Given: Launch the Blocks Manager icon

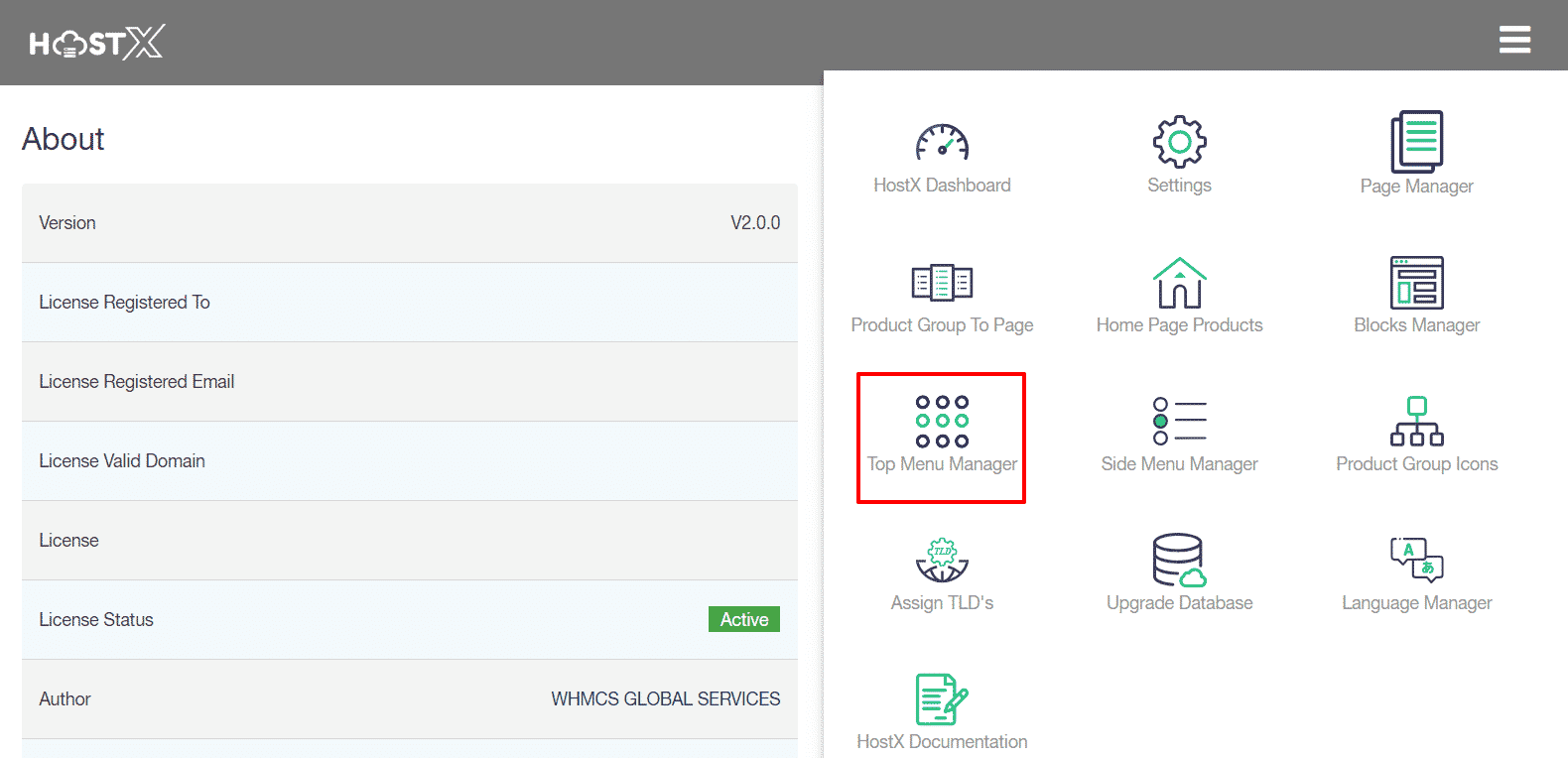Looking at the screenshot, I should point(1416,283).
